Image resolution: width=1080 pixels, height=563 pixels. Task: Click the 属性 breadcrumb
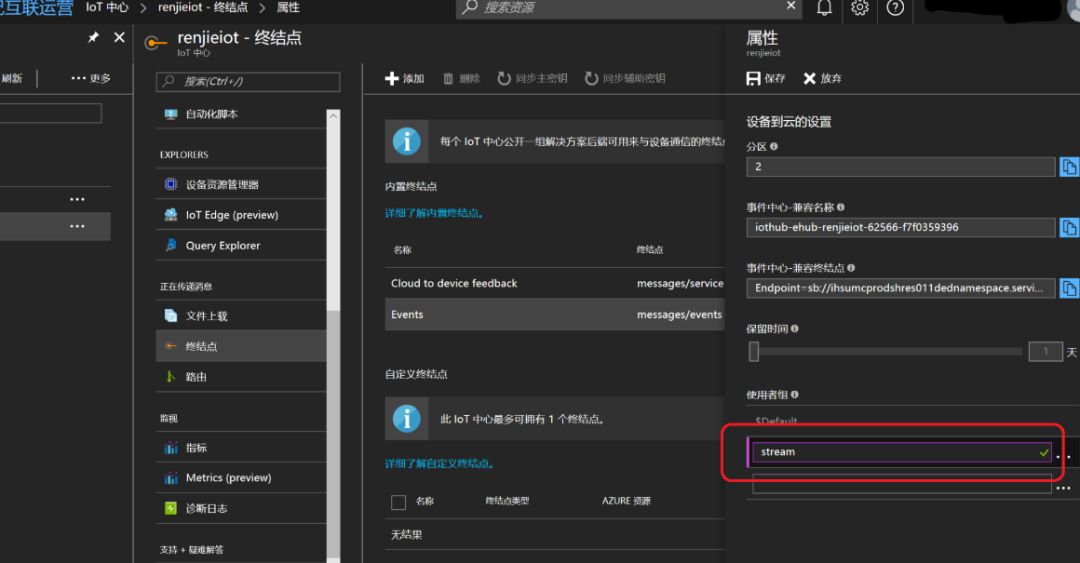coord(288,8)
